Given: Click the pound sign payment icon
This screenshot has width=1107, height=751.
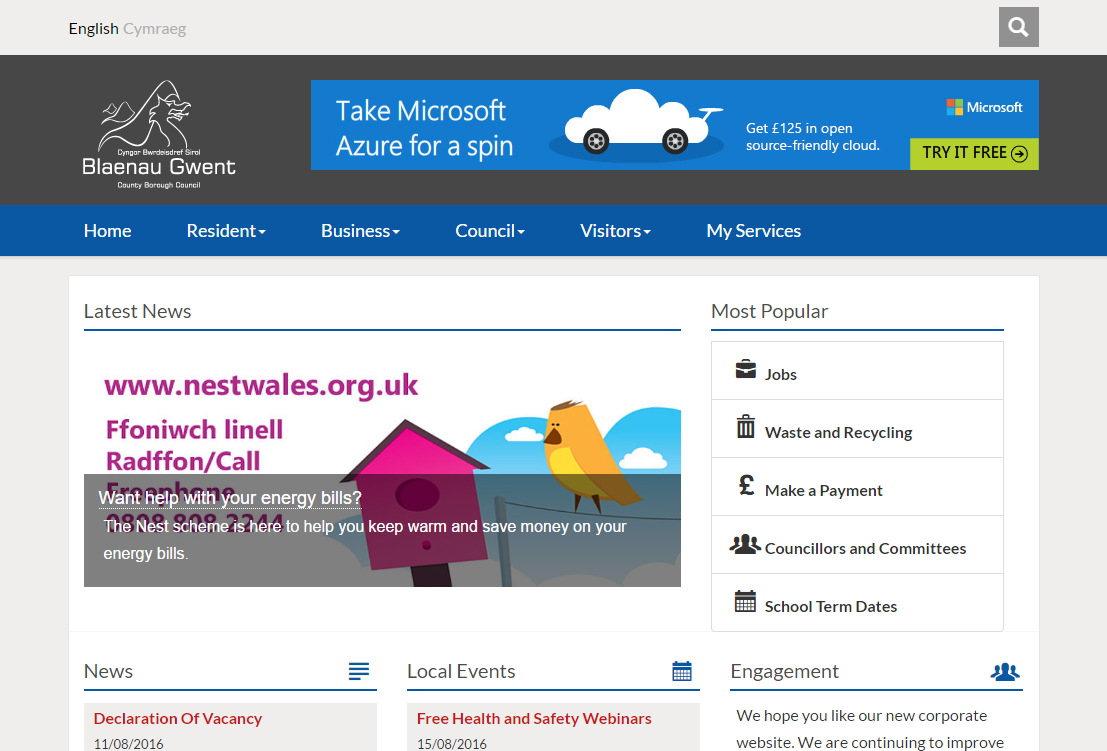Looking at the screenshot, I should coord(746,486).
